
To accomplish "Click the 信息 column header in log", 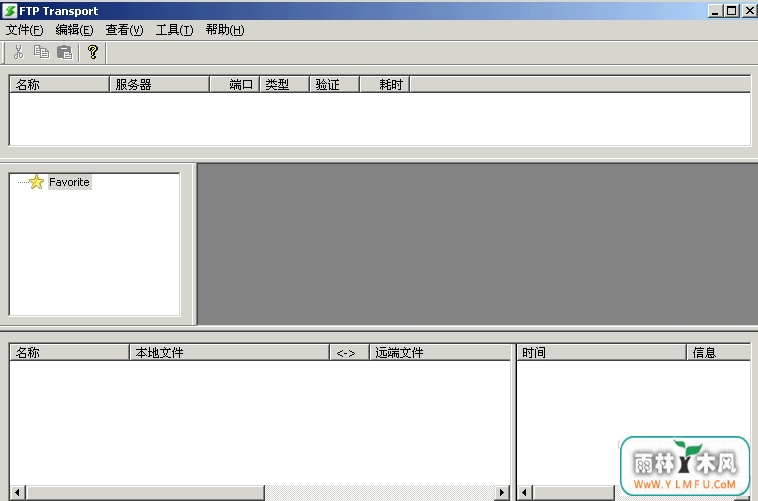I will click(719, 353).
